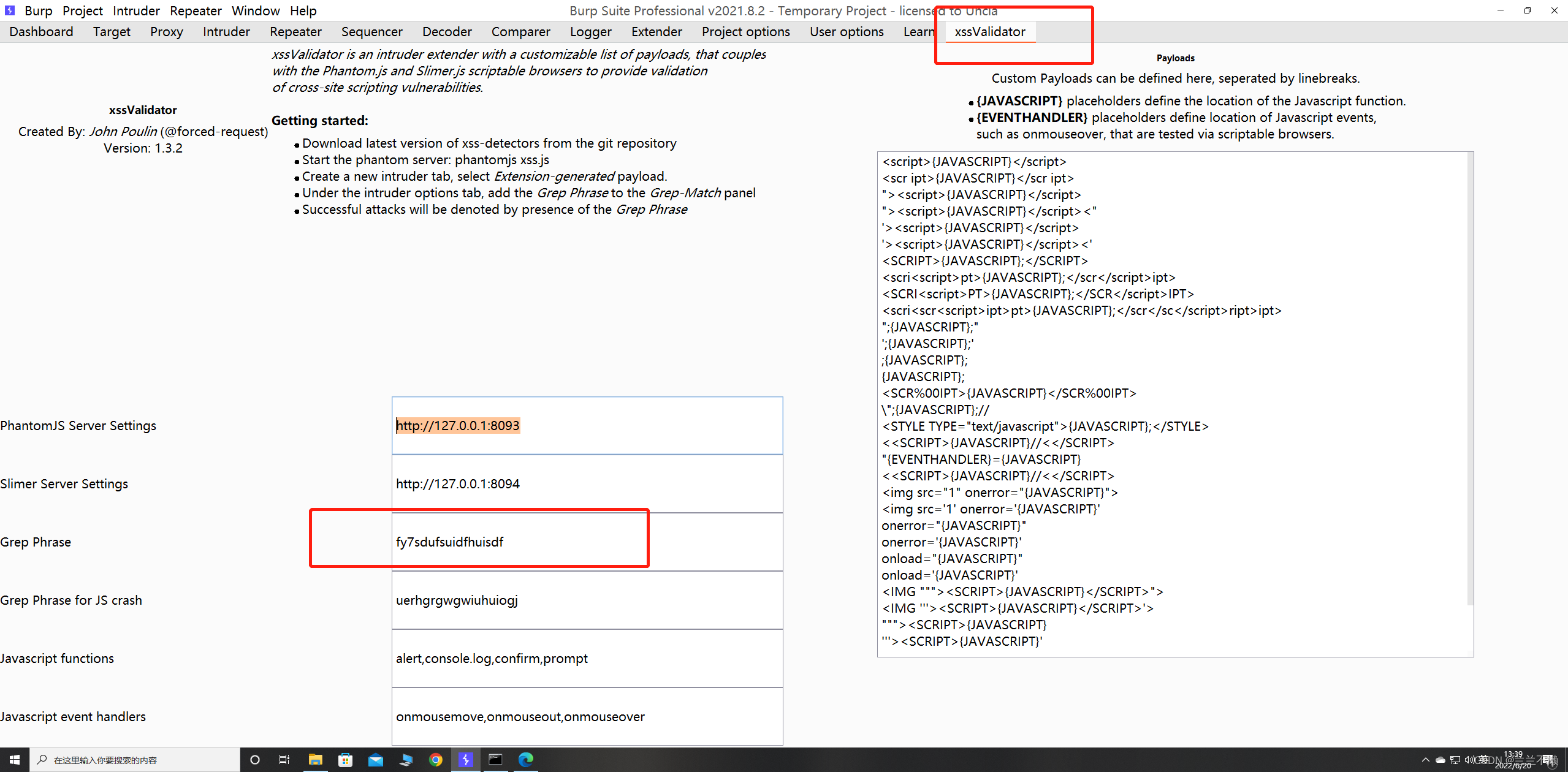The width and height of the screenshot is (1568, 772).
Task: Click the Version: 1.3.2 text
Action: [x=143, y=148]
